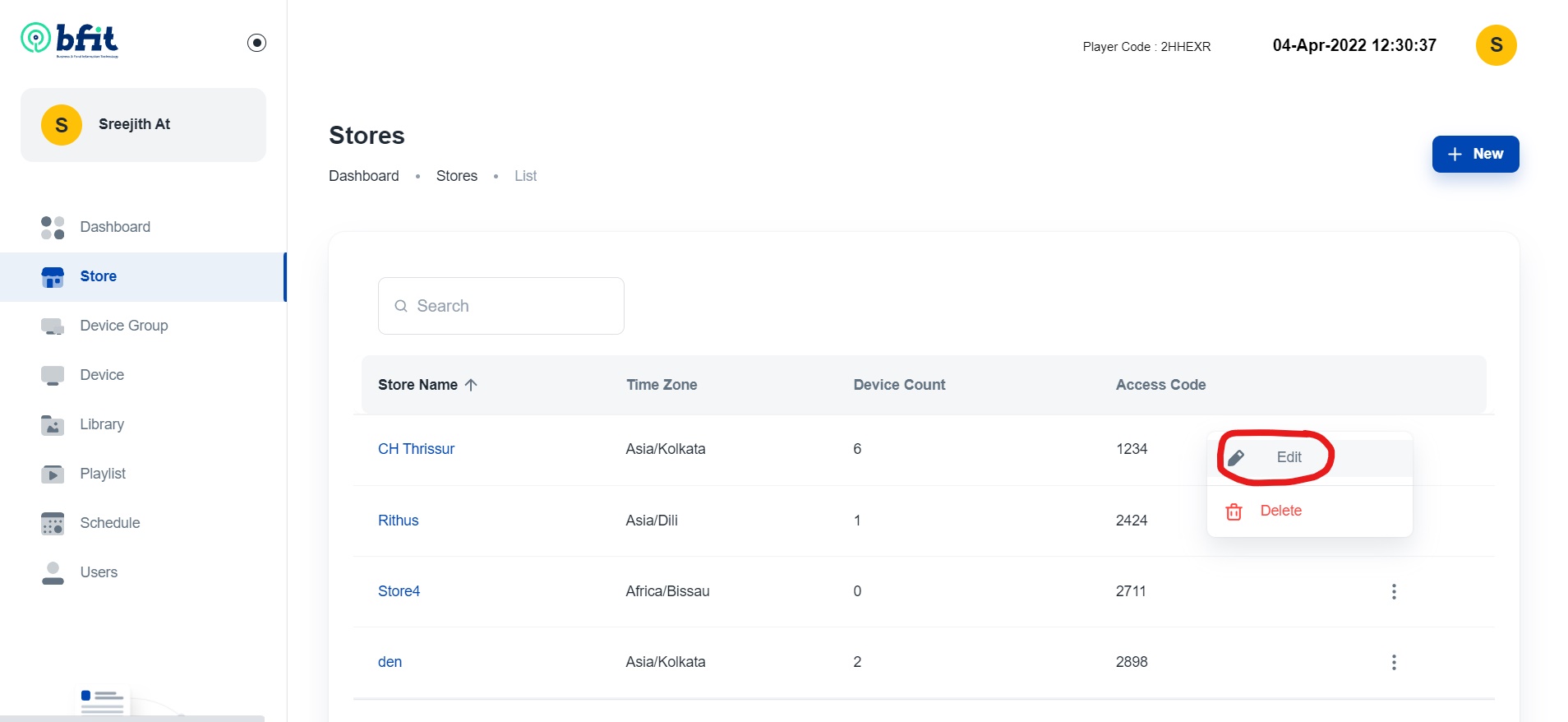This screenshot has width=1568, height=722.
Task: Click the Users person icon
Action: (x=53, y=573)
